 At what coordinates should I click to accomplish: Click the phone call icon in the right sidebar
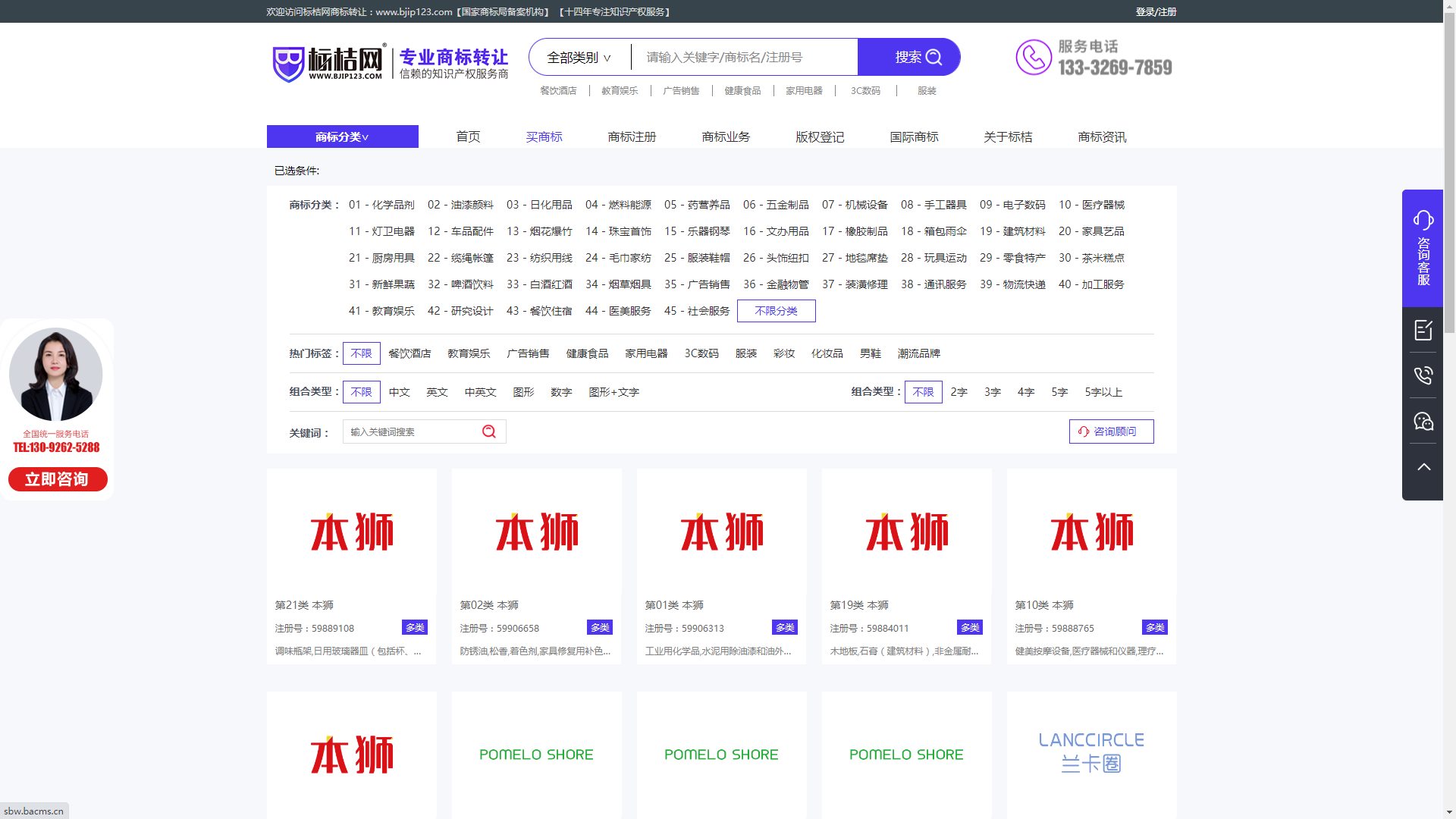[x=1423, y=375]
